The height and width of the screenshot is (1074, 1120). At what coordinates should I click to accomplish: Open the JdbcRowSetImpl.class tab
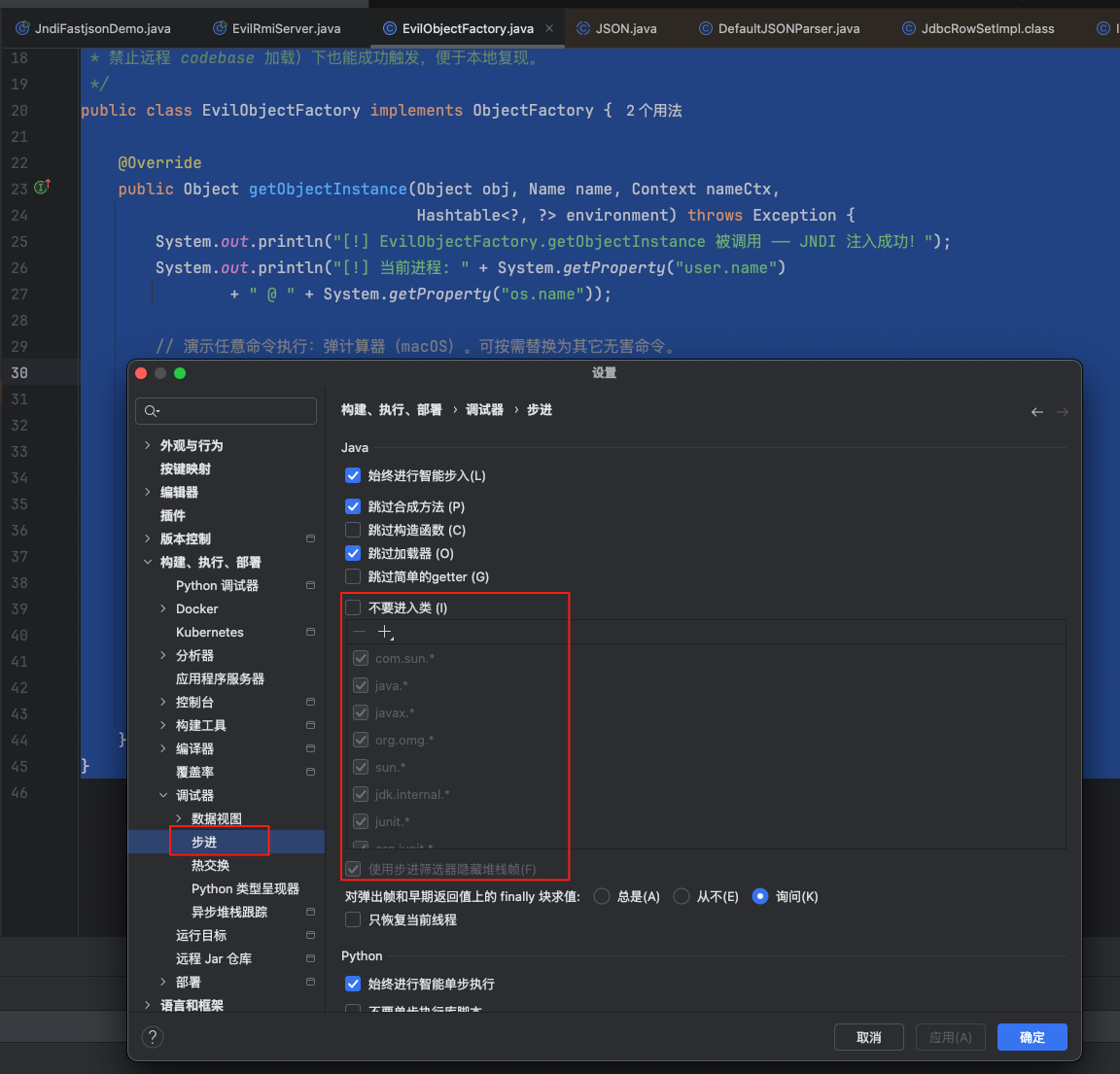point(979,28)
